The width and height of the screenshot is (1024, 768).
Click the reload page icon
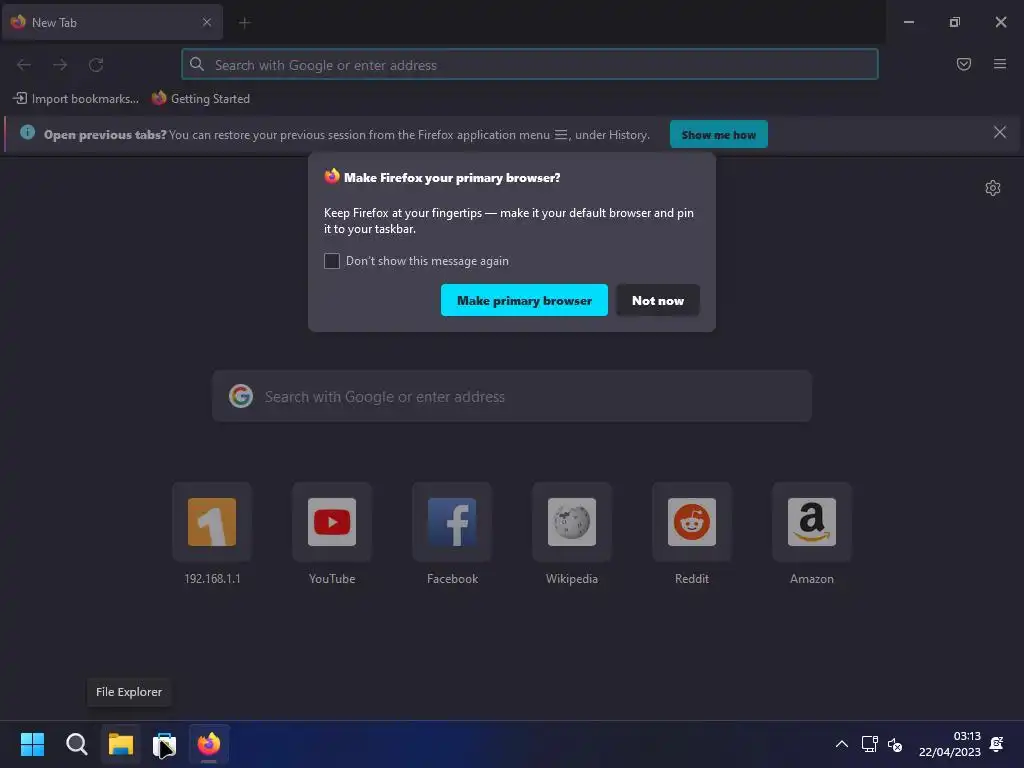96,65
